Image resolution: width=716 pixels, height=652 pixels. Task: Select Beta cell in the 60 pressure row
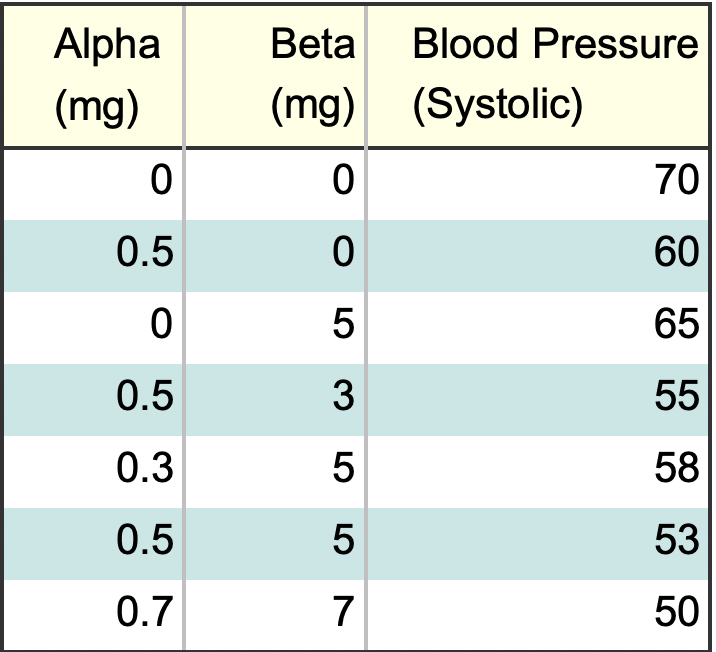[342, 254]
